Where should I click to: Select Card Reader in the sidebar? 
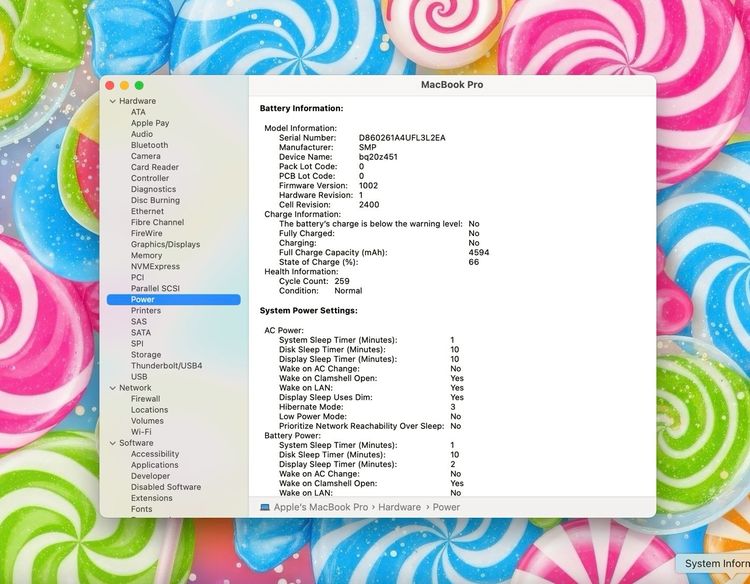tap(154, 167)
